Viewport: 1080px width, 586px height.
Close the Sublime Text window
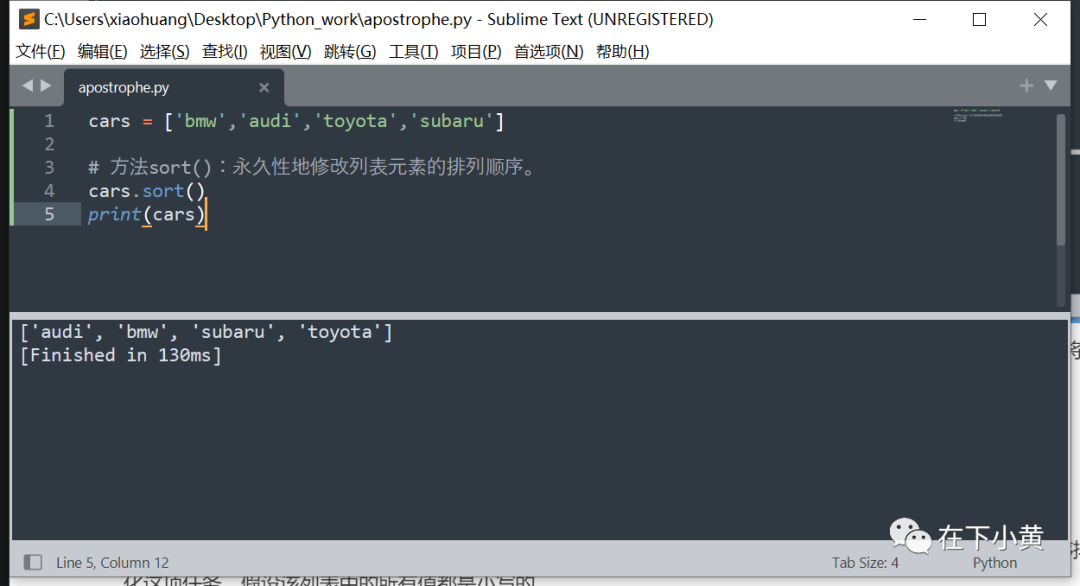point(1040,19)
